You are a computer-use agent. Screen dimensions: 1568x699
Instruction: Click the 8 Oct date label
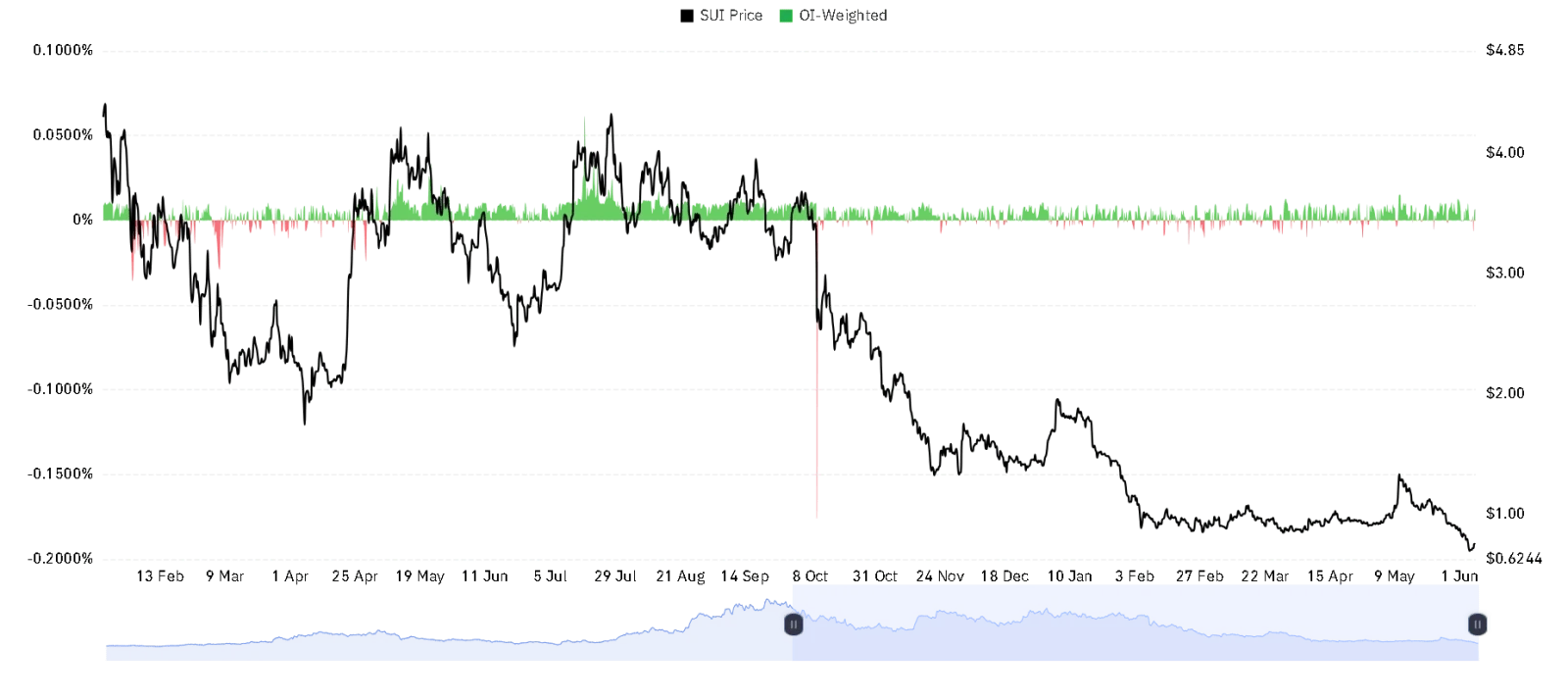coord(810,576)
